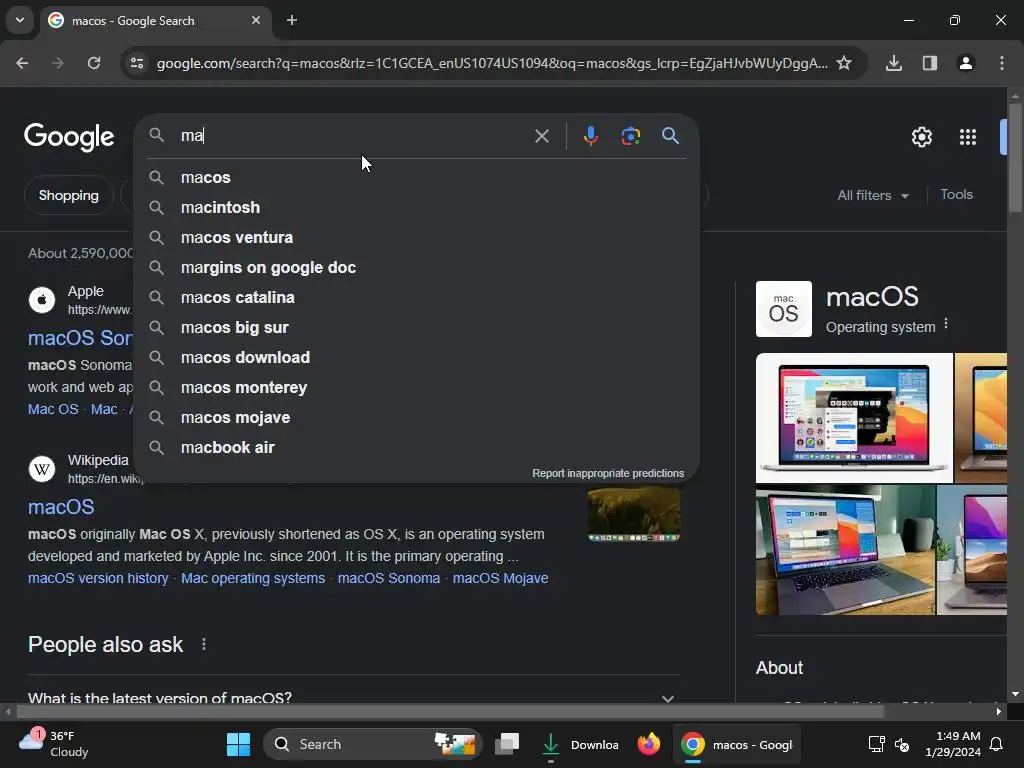
Task: Clear the search box with X icon
Action: (541, 136)
